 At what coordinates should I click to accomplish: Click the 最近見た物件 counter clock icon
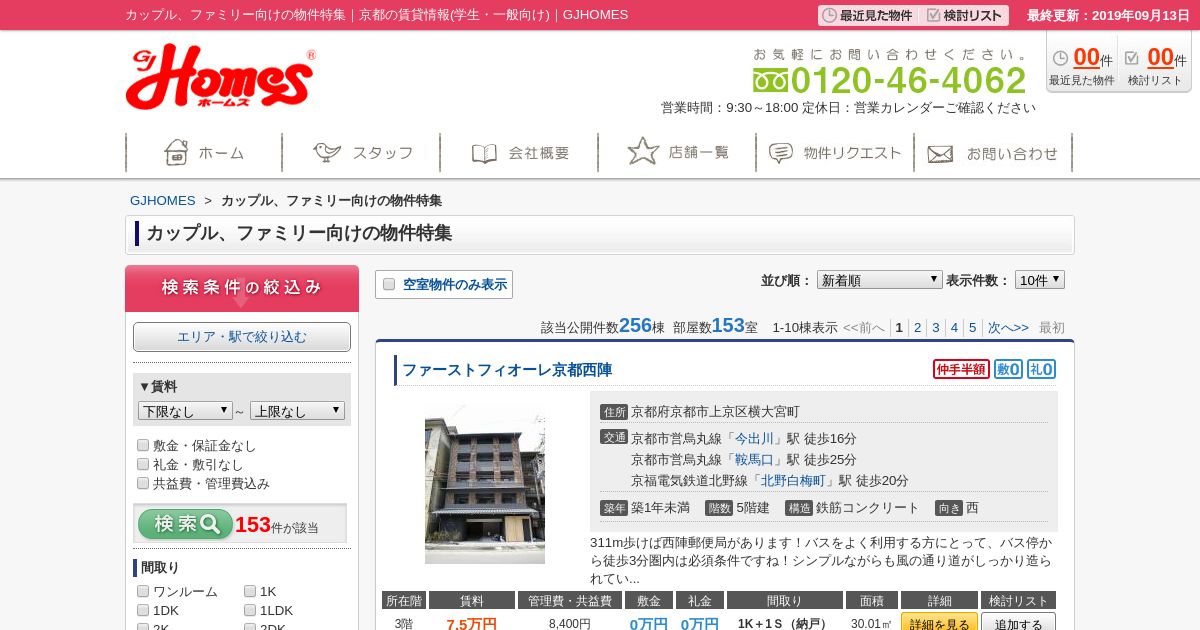[x=1060, y=58]
